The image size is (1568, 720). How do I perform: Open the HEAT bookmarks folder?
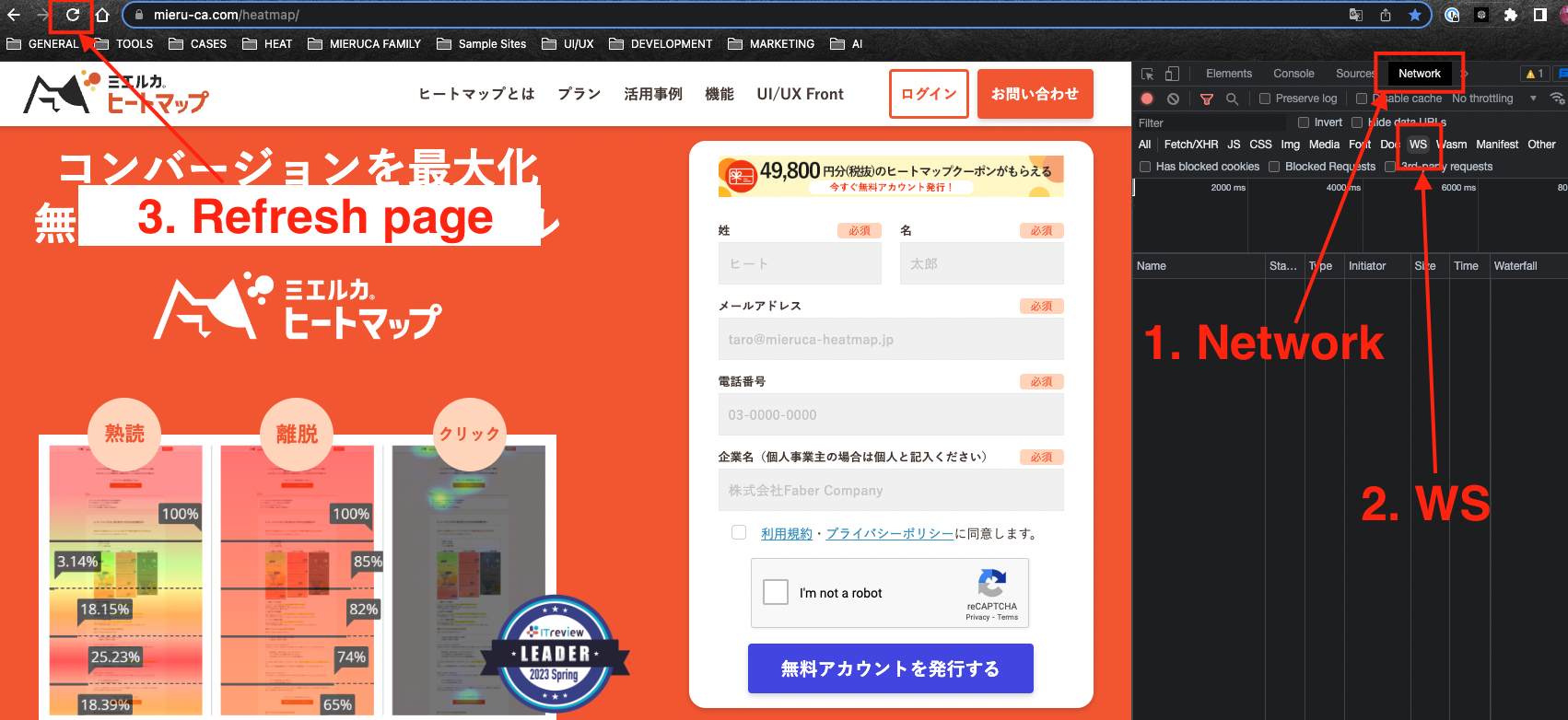pyautogui.click(x=267, y=43)
